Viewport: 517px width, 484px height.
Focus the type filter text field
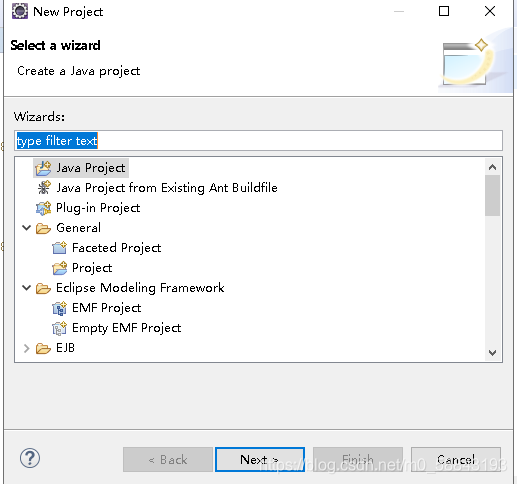258,141
